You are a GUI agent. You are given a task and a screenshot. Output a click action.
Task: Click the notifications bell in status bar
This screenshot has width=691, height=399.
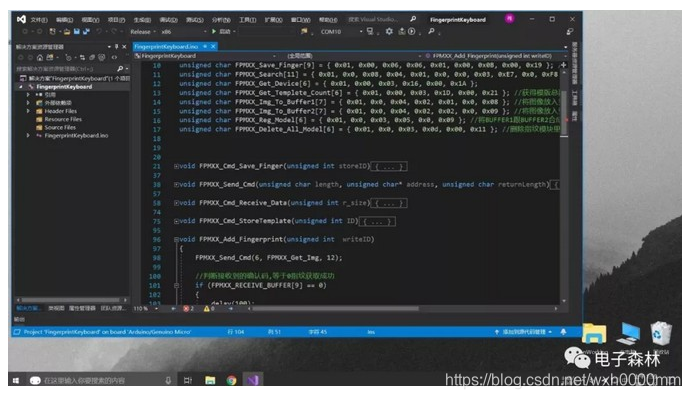click(x=564, y=332)
